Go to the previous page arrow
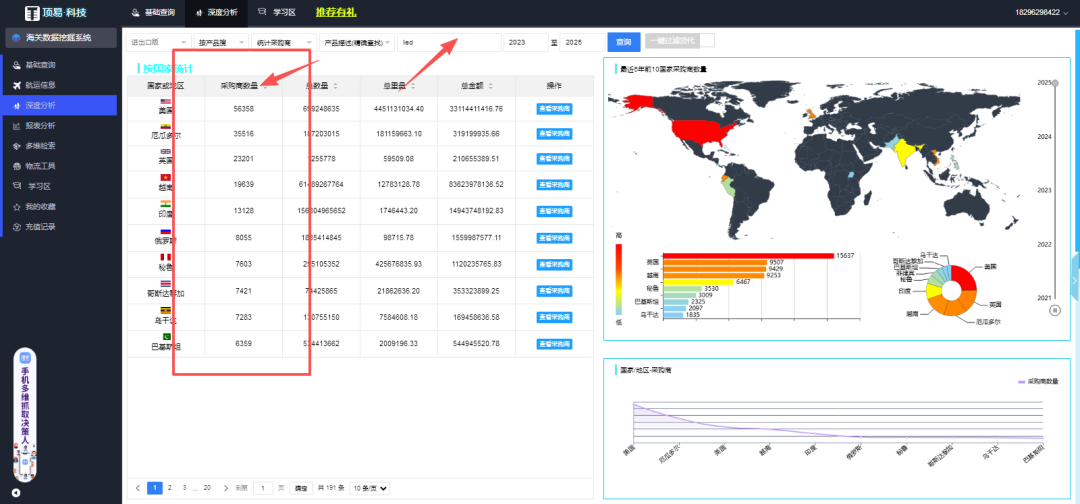Screen dimensions: 1080x504 click(x=138, y=488)
